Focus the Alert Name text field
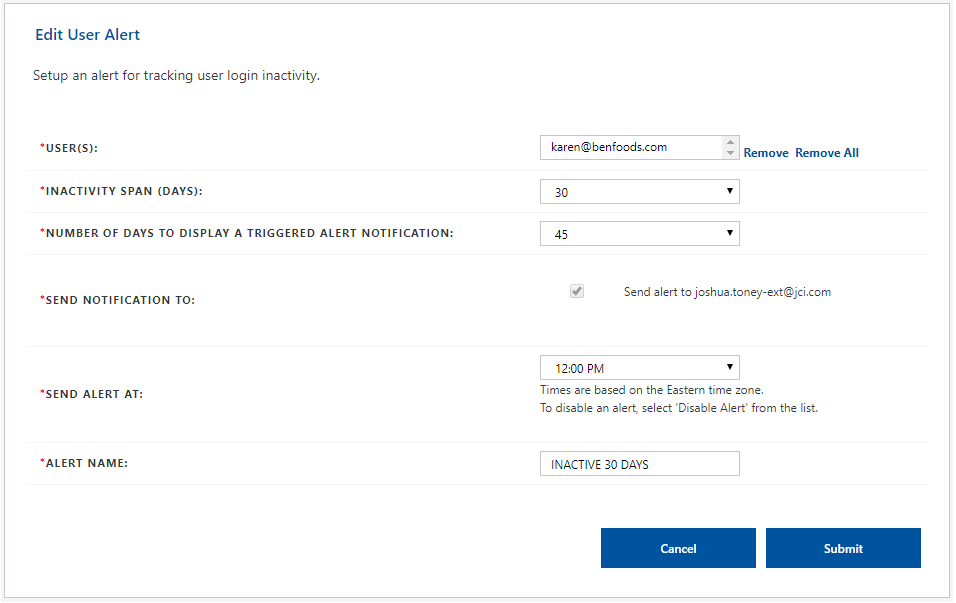Image resolution: width=956 pixels, height=603 pixels. point(639,464)
